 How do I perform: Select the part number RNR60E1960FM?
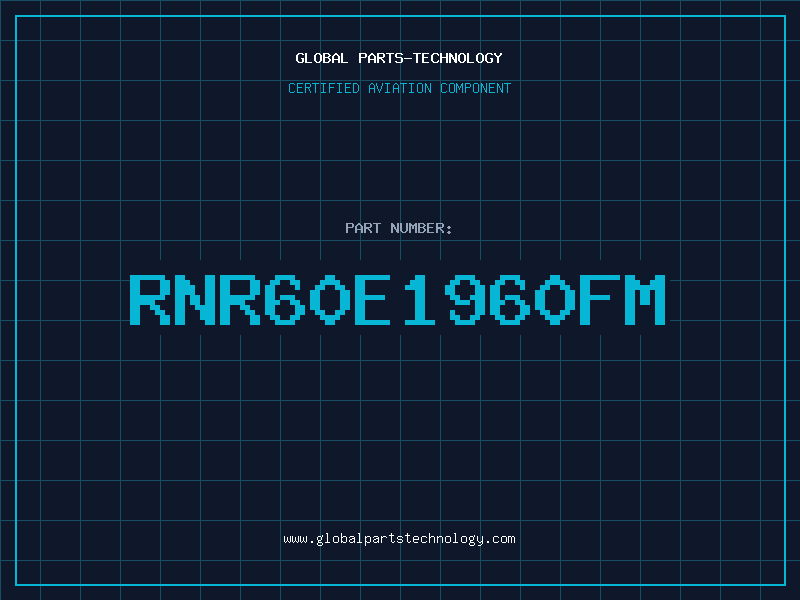click(x=398, y=299)
